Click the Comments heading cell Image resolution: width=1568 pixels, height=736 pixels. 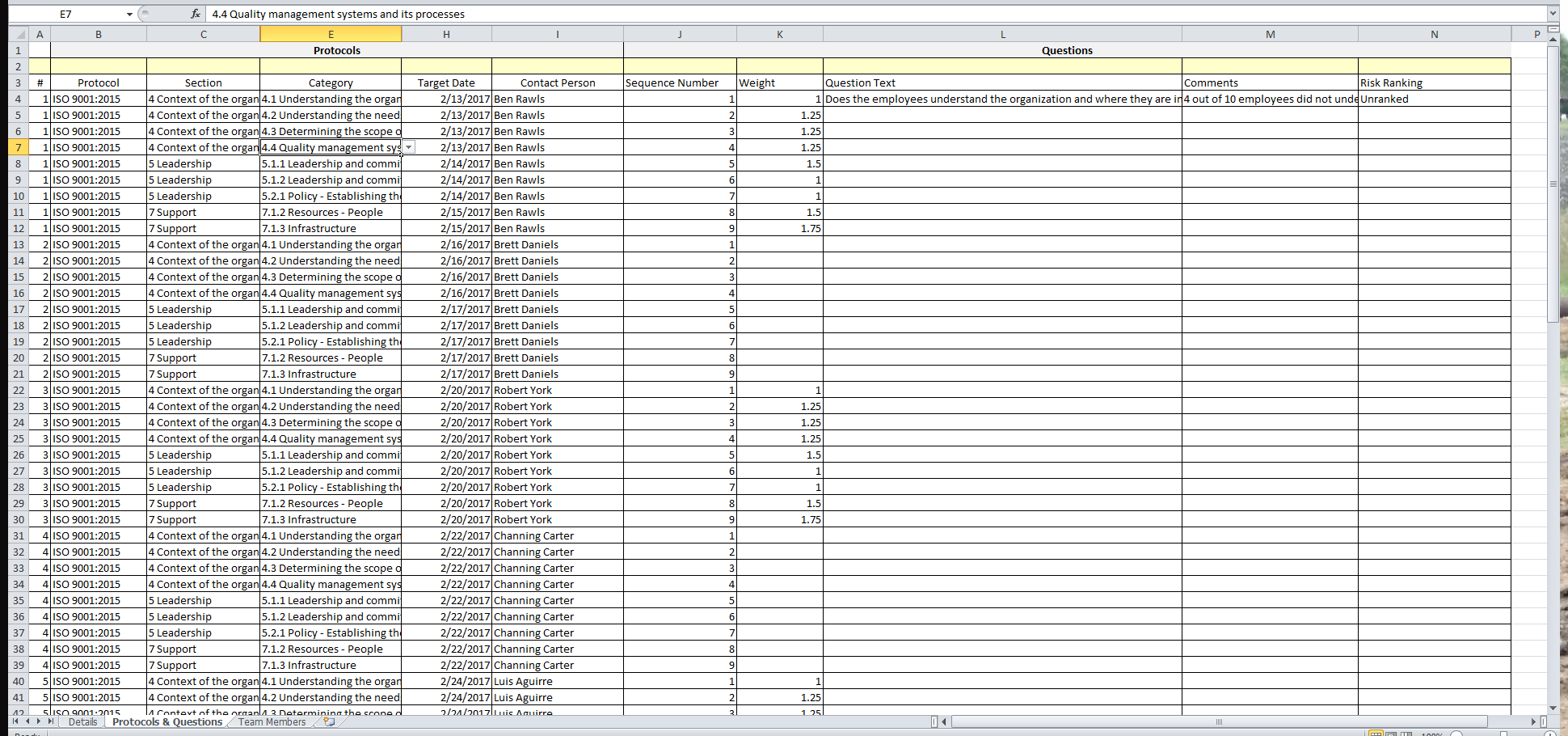pyautogui.click(x=1271, y=82)
